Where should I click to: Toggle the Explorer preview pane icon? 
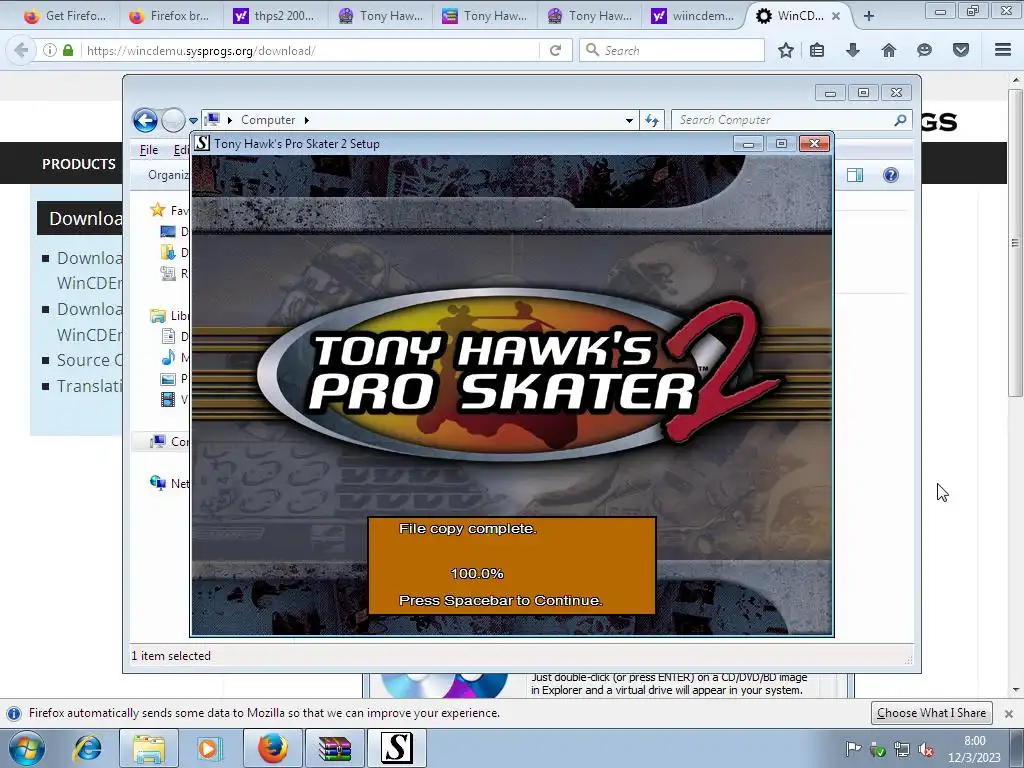[855, 175]
